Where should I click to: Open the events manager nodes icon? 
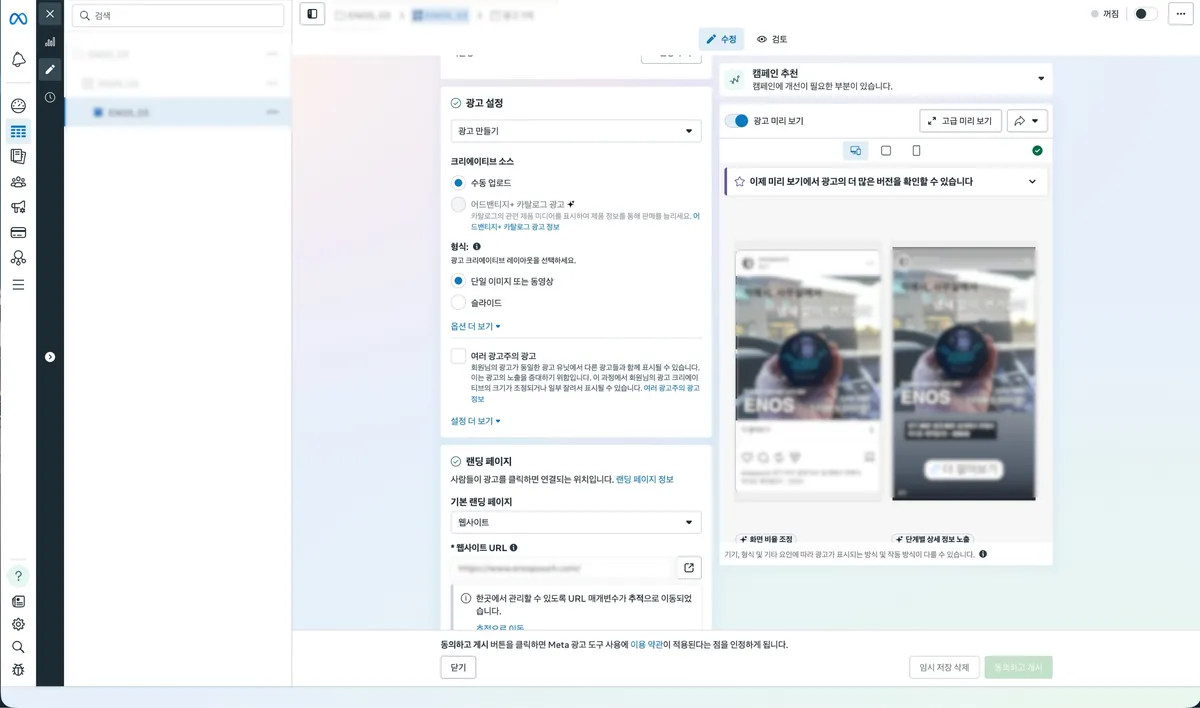pos(18,258)
